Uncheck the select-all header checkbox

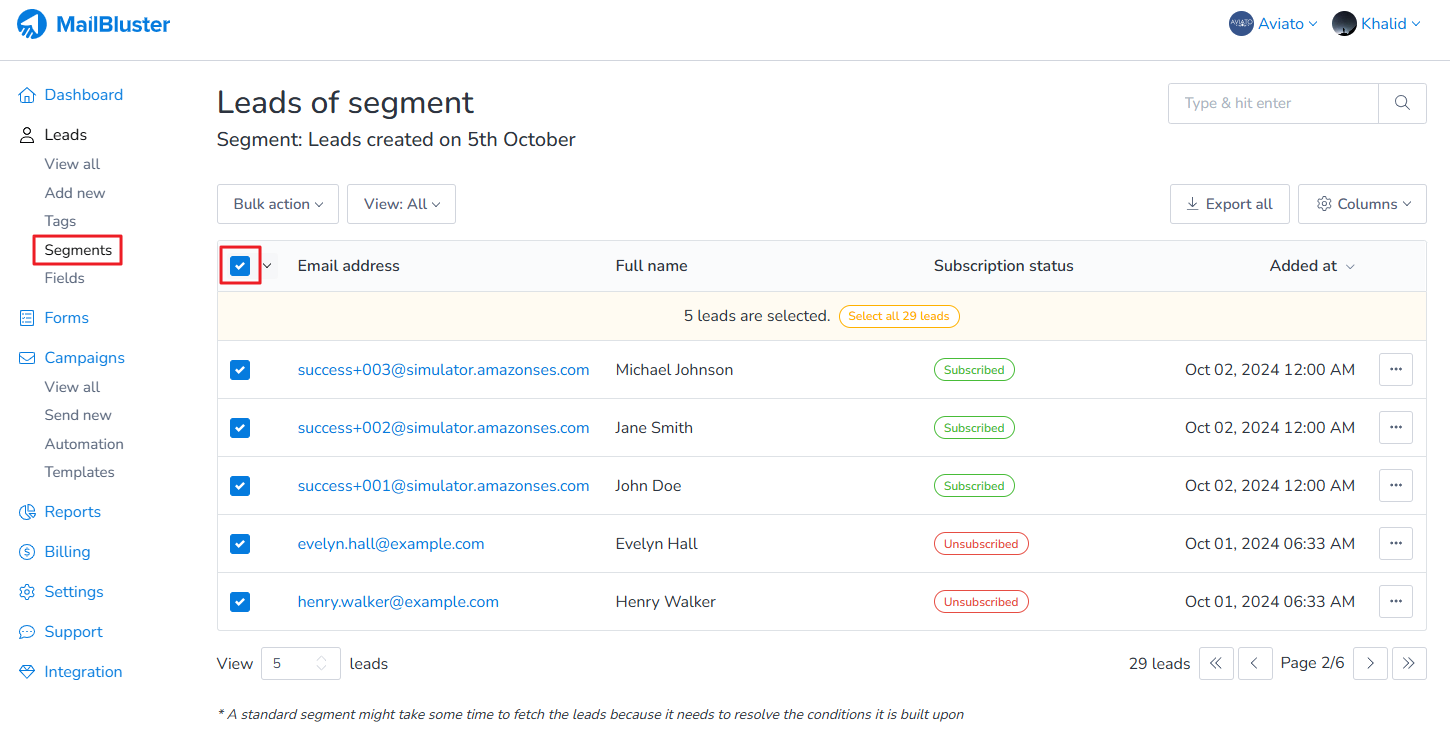(x=240, y=266)
